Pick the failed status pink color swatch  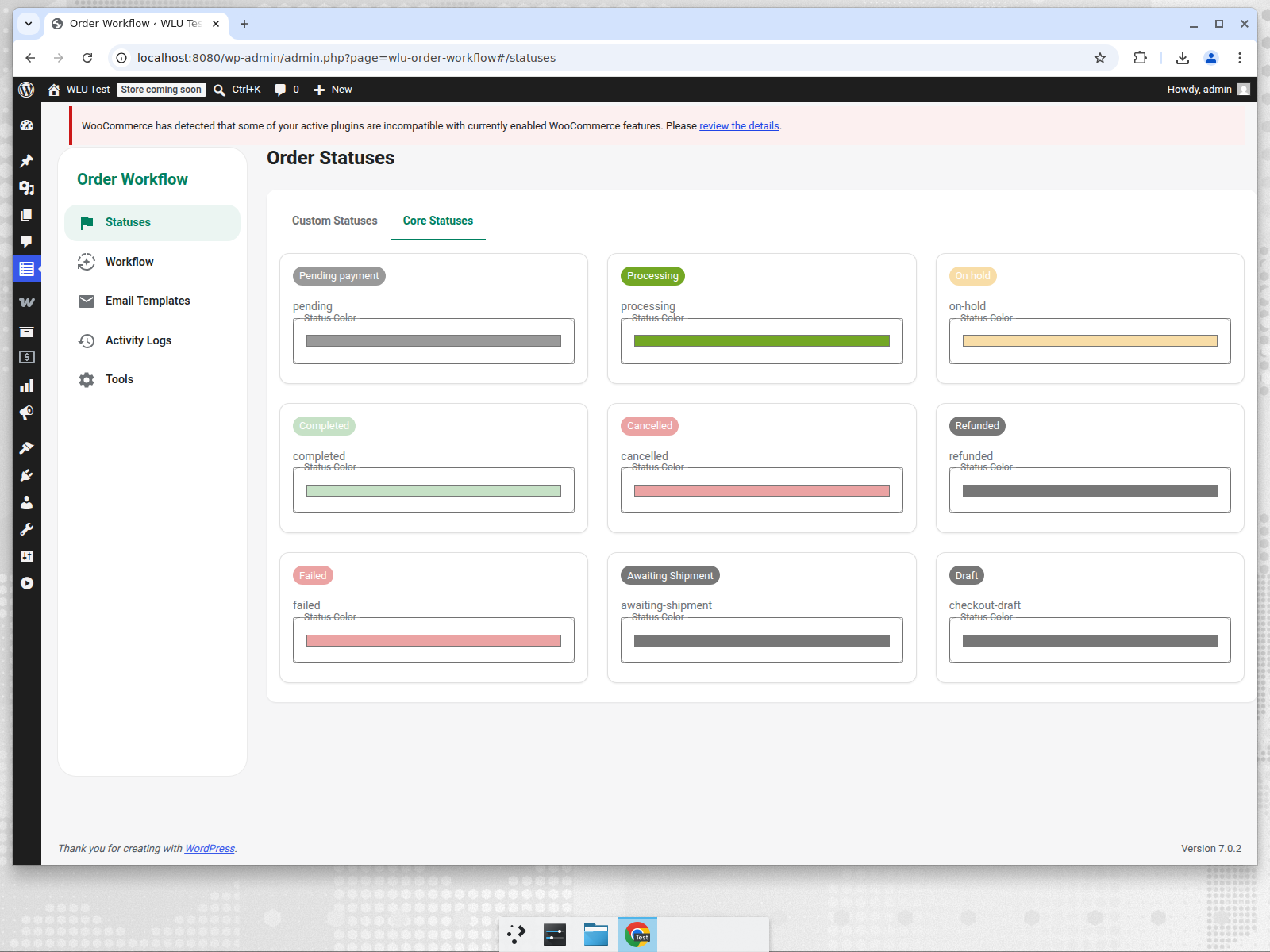(433, 641)
